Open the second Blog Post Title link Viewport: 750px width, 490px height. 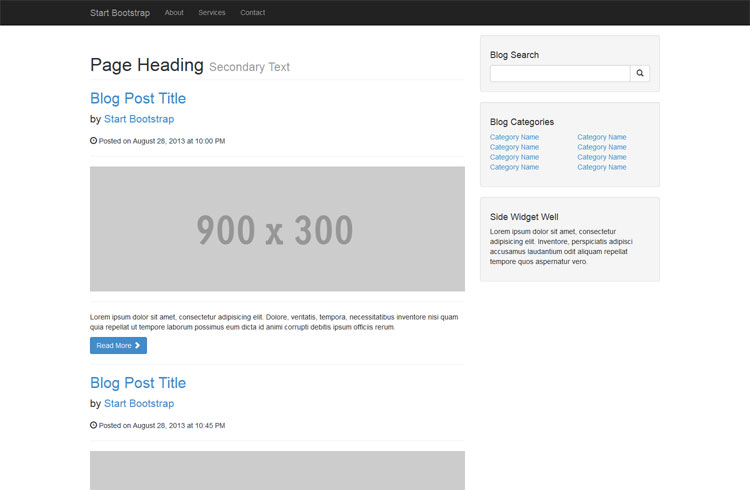click(138, 383)
